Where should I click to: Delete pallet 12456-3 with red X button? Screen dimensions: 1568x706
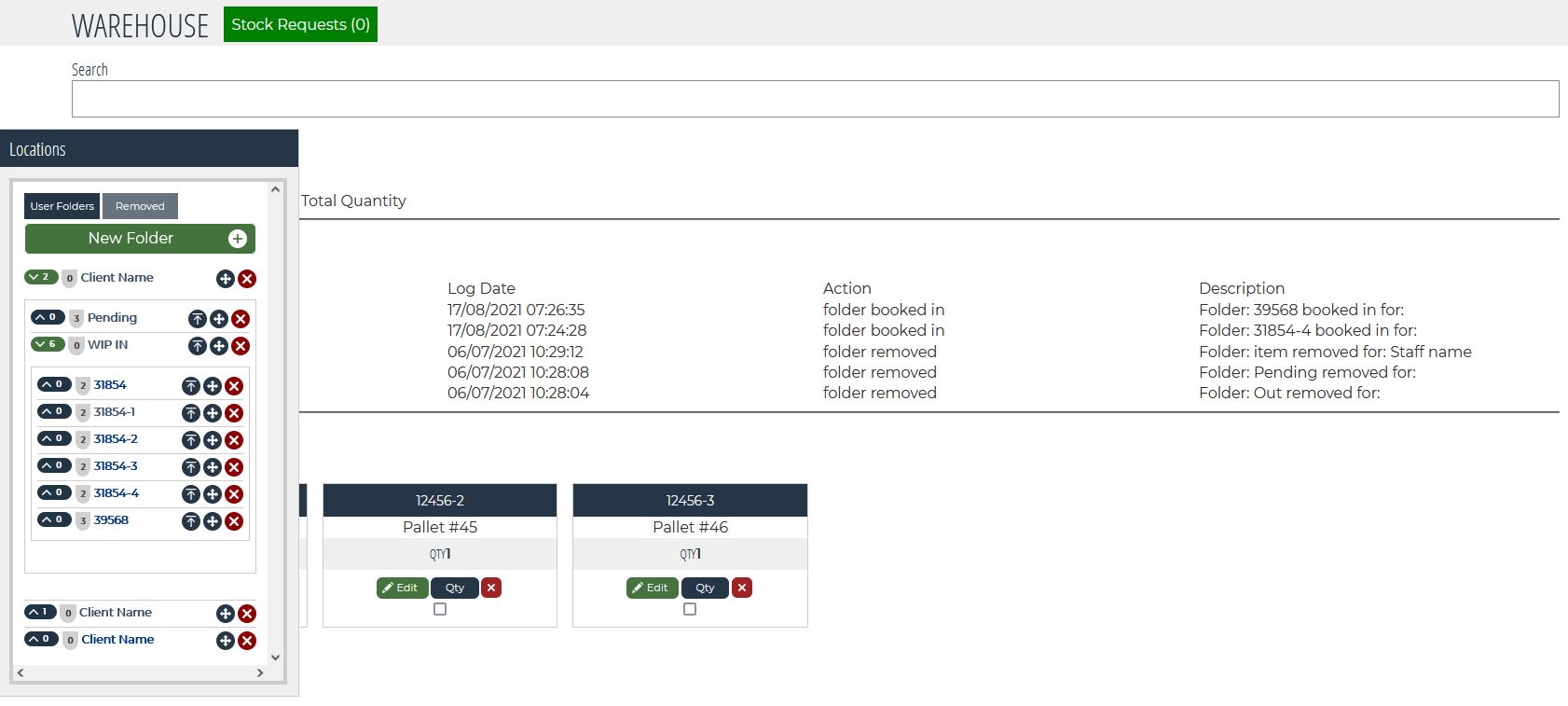(x=742, y=588)
